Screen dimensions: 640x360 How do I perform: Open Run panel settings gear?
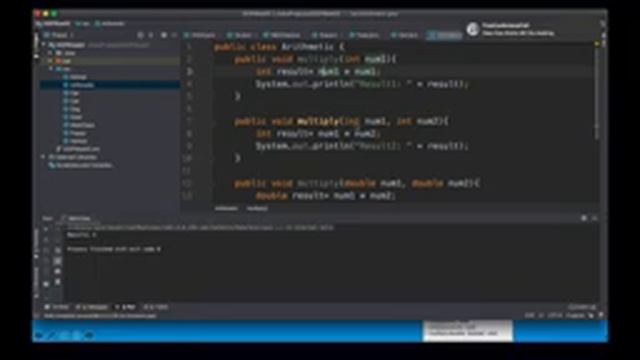pyautogui.click(x=584, y=218)
